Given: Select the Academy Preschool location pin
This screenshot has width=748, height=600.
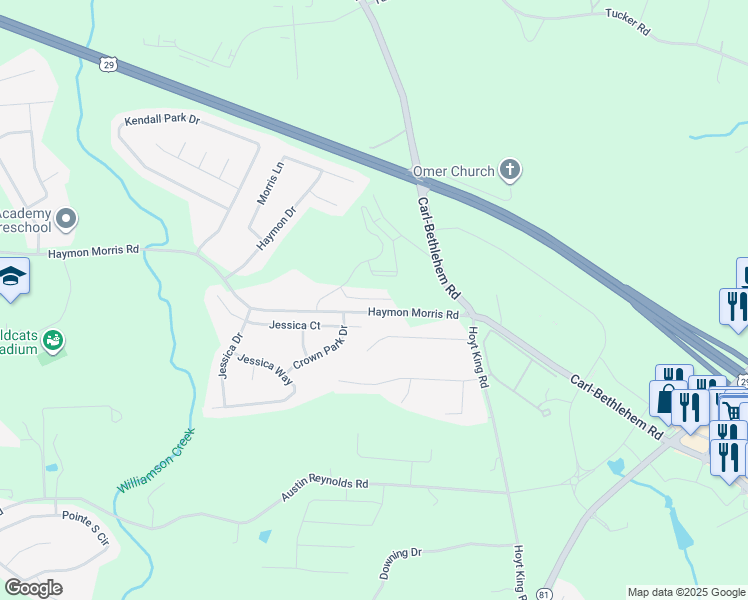Looking at the screenshot, I should coord(66,220).
